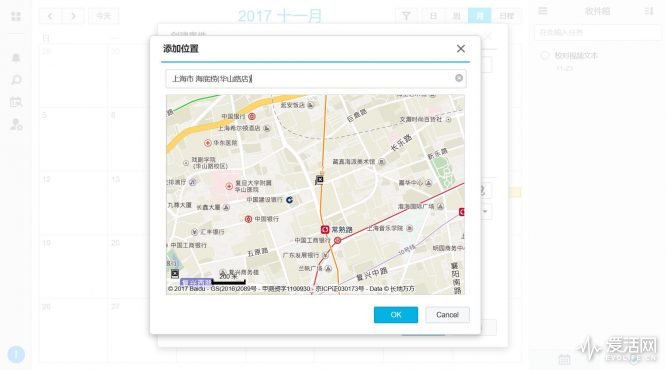Click the 巨鹿路 road label
The height and width of the screenshot is (370, 666).
(357, 115)
